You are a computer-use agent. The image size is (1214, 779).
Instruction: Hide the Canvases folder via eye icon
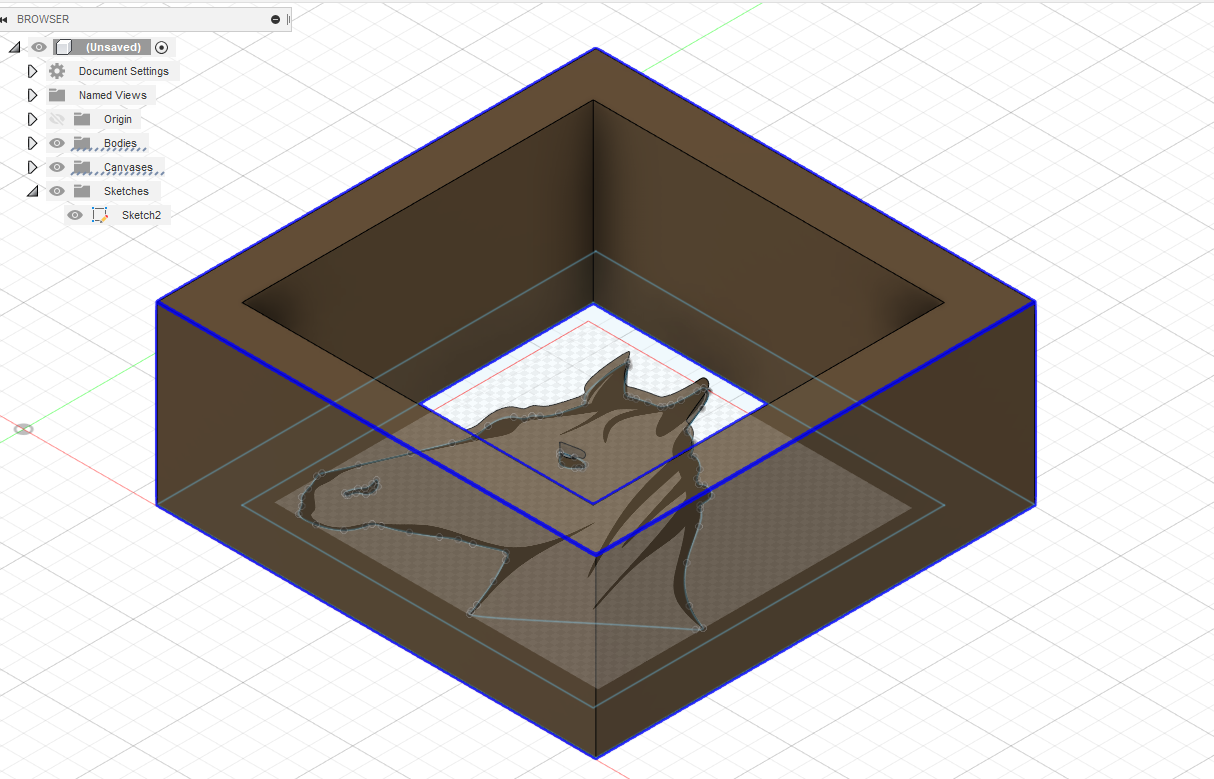[x=57, y=167]
